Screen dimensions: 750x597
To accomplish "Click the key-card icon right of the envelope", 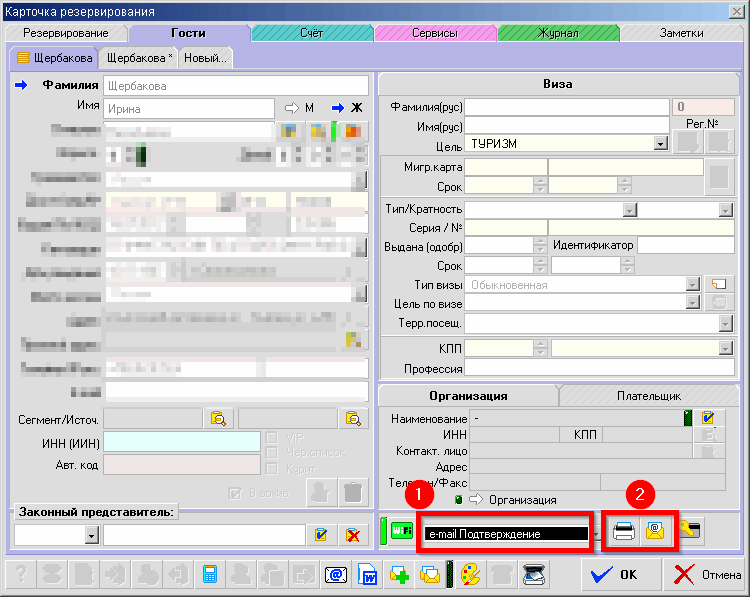I will tap(689, 532).
